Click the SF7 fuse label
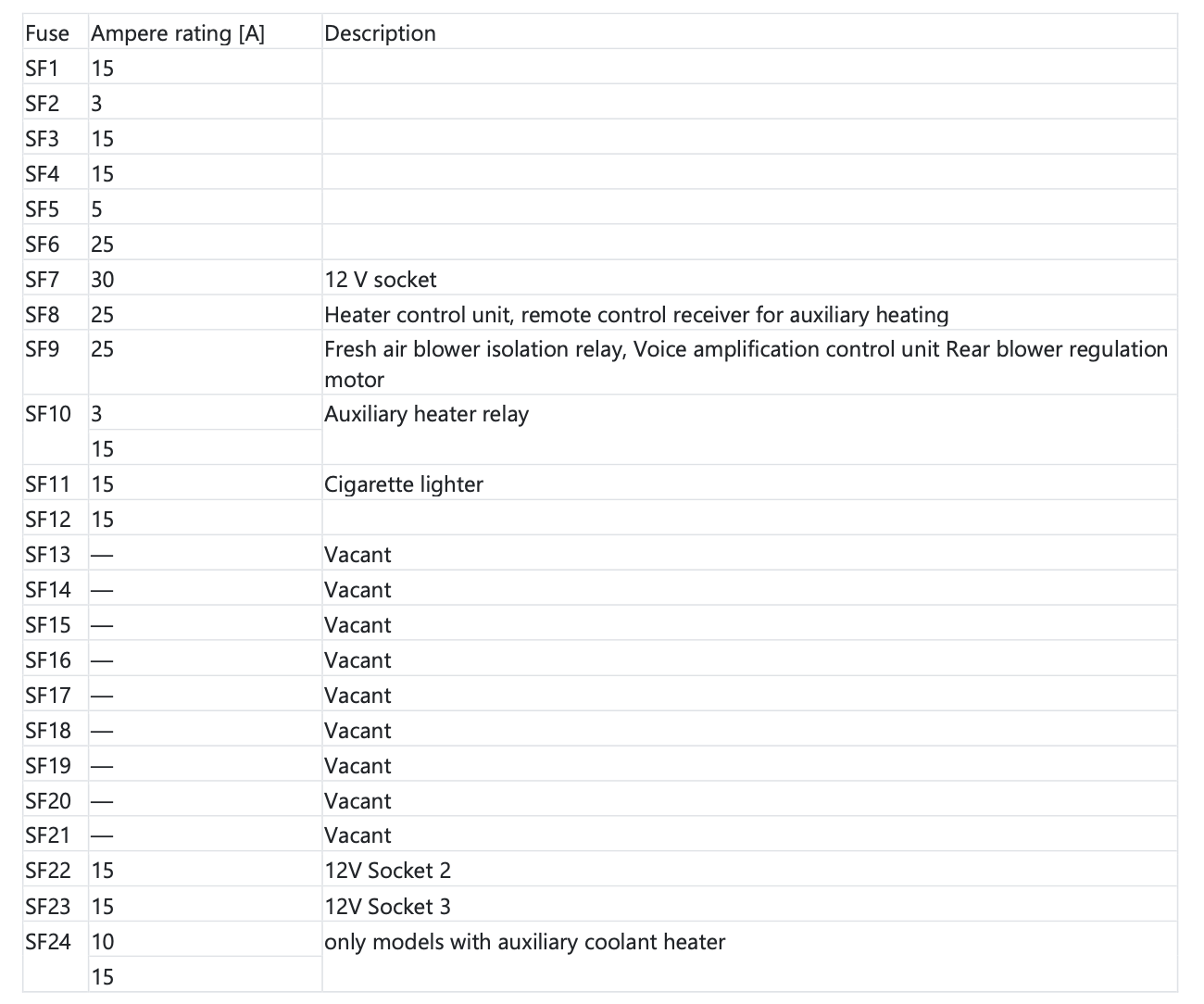The height and width of the screenshot is (1004, 1204). pyautogui.click(x=43, y=280)
